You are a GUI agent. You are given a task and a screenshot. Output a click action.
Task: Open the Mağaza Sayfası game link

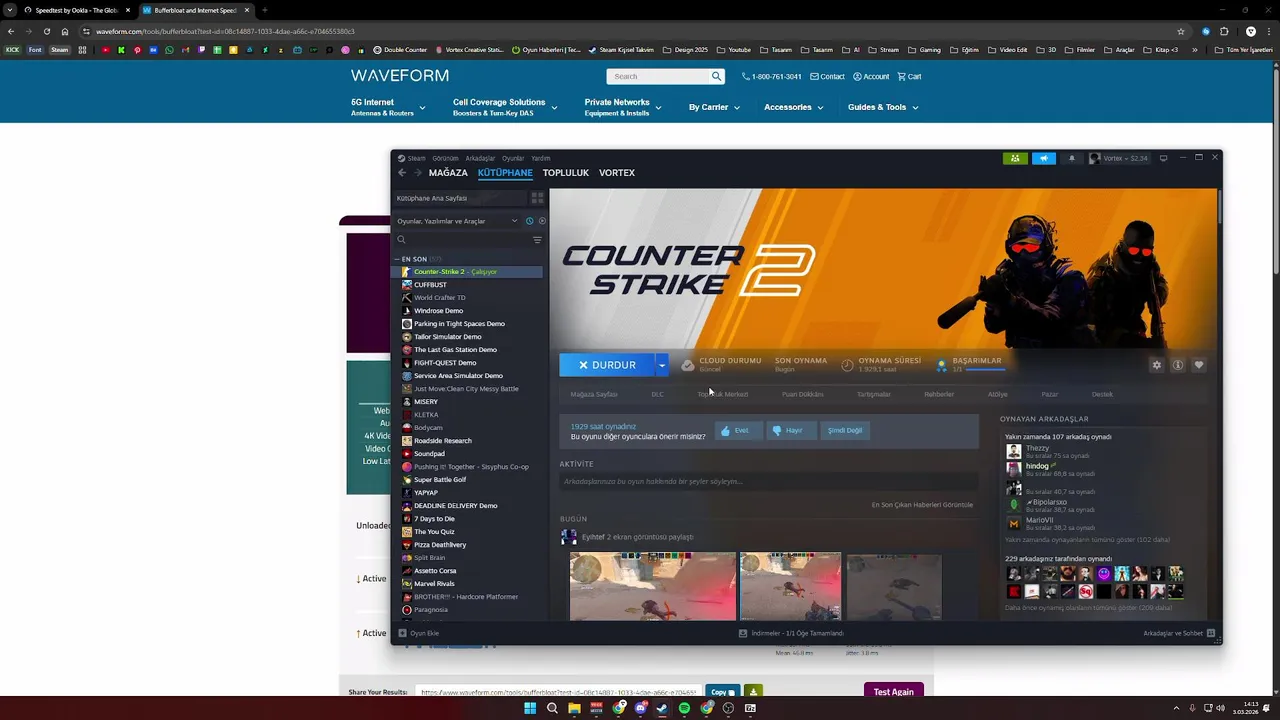point(594,394)
